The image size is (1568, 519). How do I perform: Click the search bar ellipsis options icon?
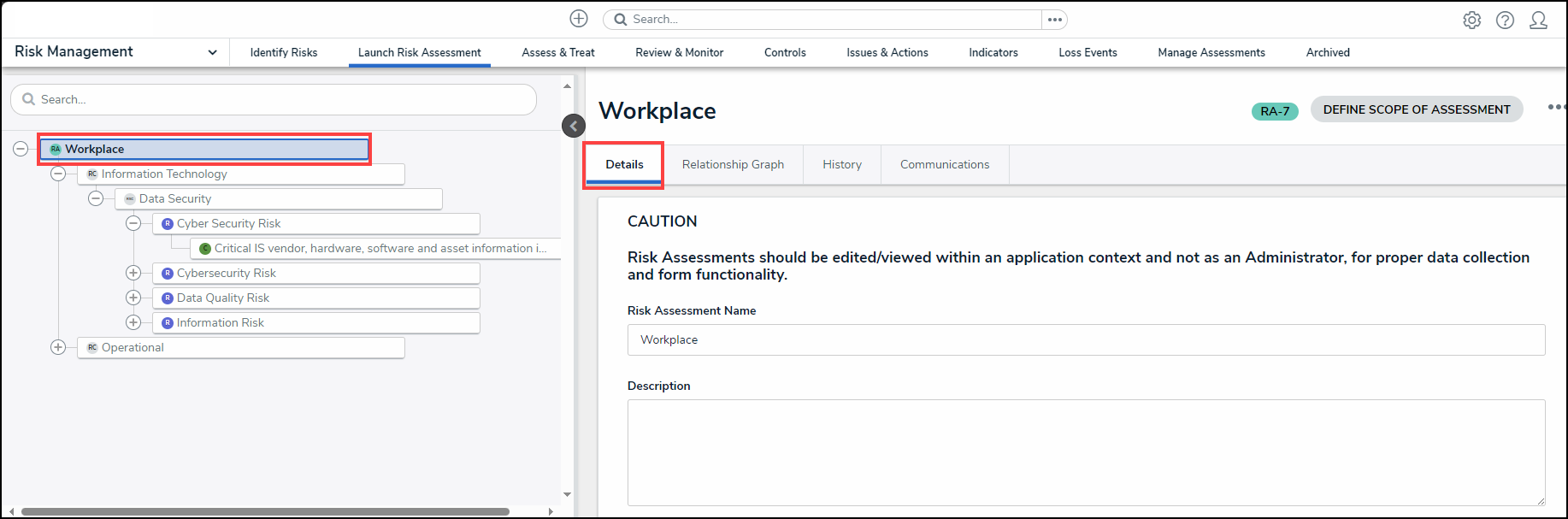click(1054, 20)
